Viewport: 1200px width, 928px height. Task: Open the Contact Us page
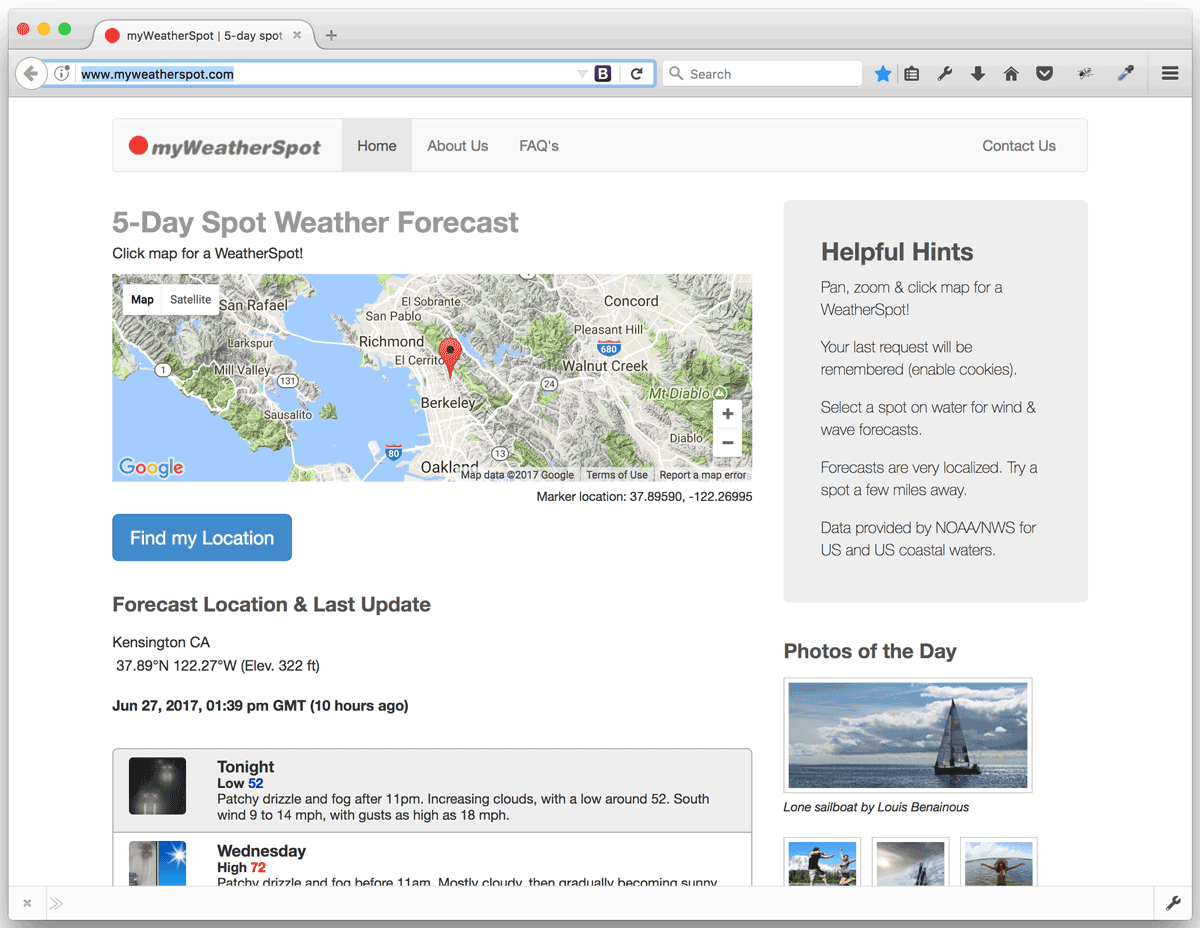pos(1019,146)
